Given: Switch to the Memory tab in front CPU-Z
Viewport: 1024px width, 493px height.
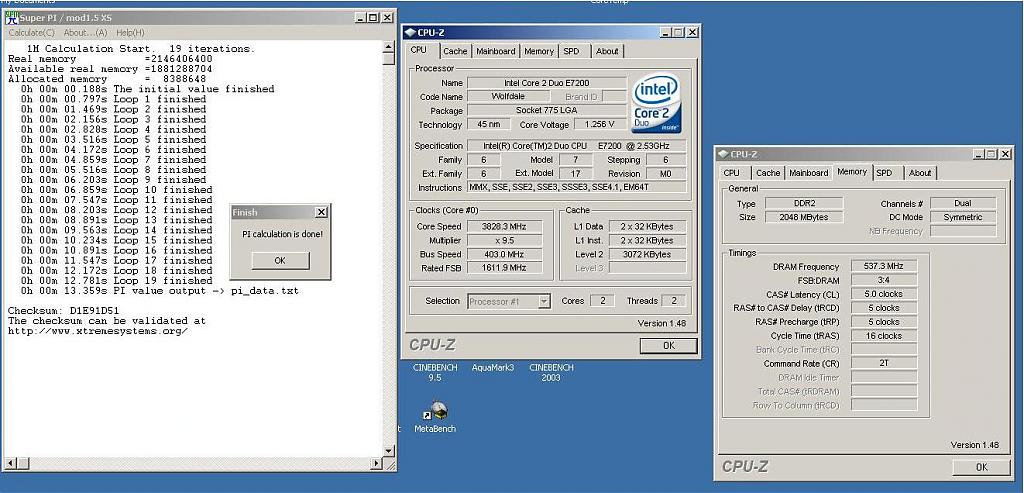Looking at the screenshot, I should tap(539, 51).
